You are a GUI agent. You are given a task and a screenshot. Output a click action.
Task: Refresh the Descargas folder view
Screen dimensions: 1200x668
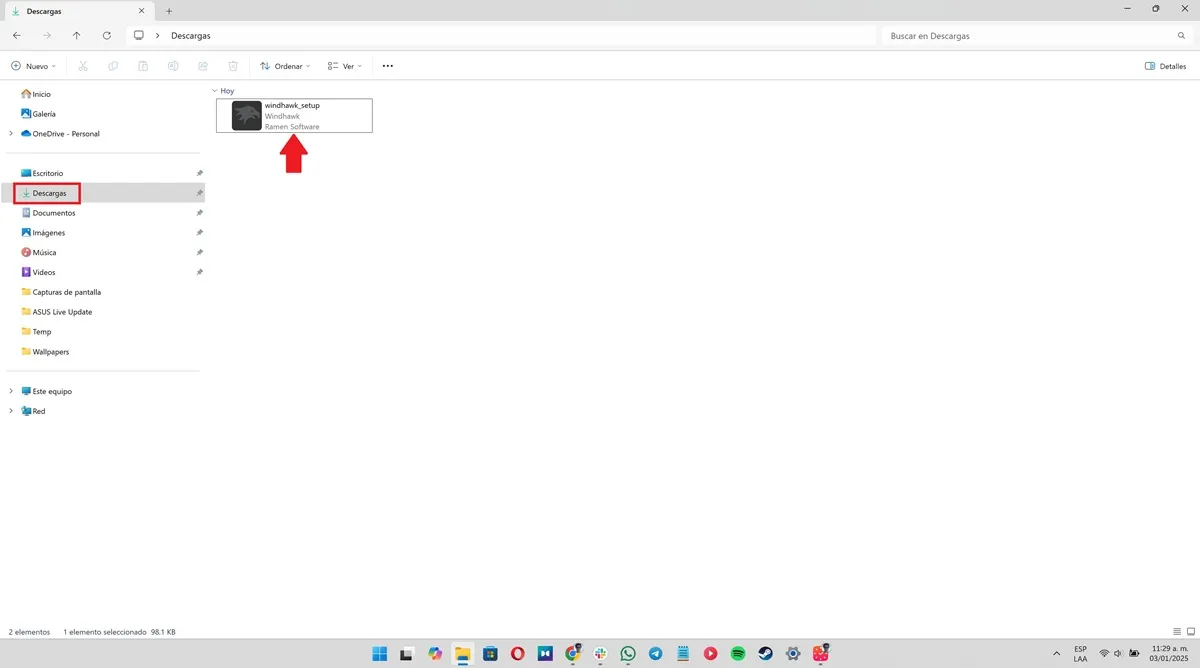tap(107, 35)
